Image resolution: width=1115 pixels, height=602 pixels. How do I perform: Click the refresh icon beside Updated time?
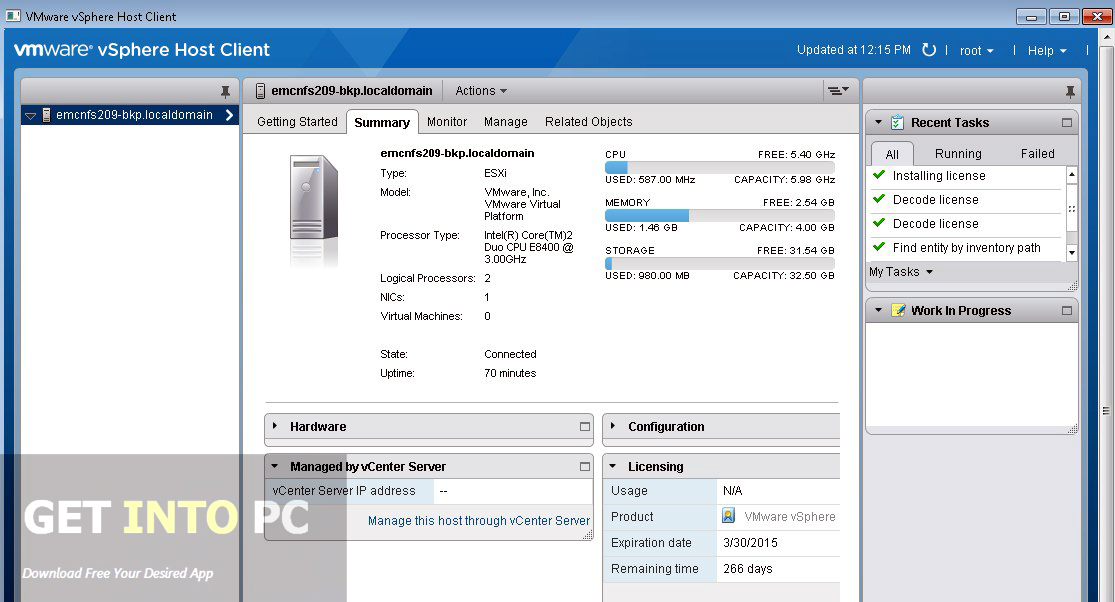[929, 50]
